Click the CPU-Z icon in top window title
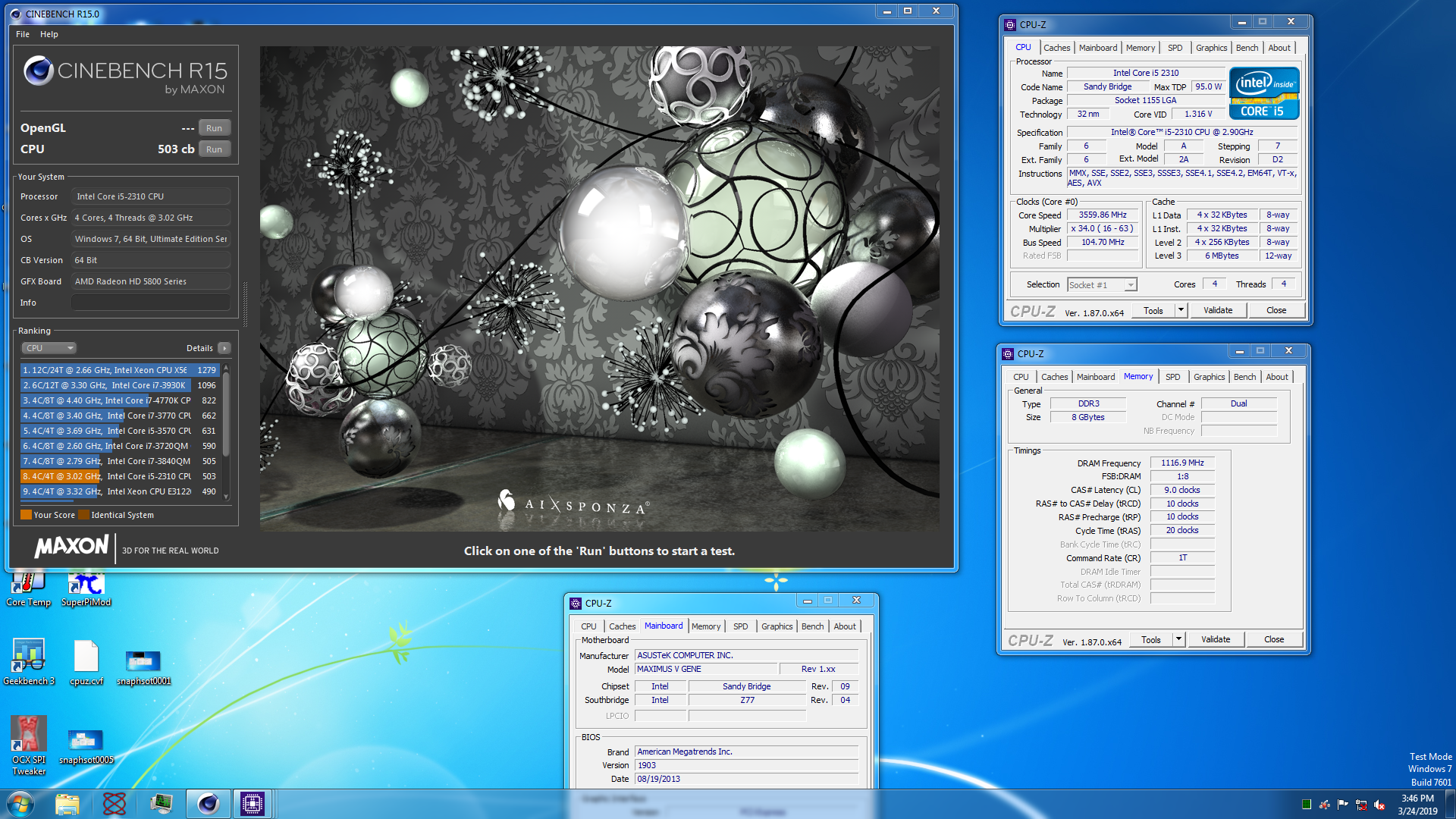1456x819 pixels. point(1009,25)
